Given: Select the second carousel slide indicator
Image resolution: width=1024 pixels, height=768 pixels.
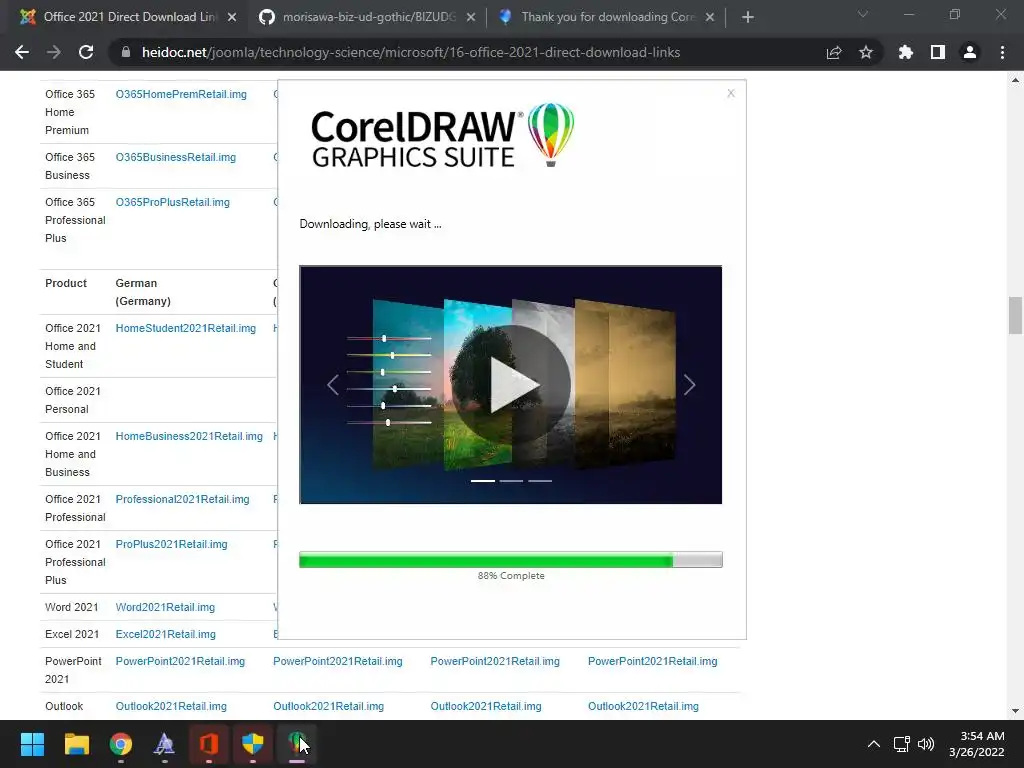Looking at the screenshot, I should pyautogui.click(x=511, y=481).
